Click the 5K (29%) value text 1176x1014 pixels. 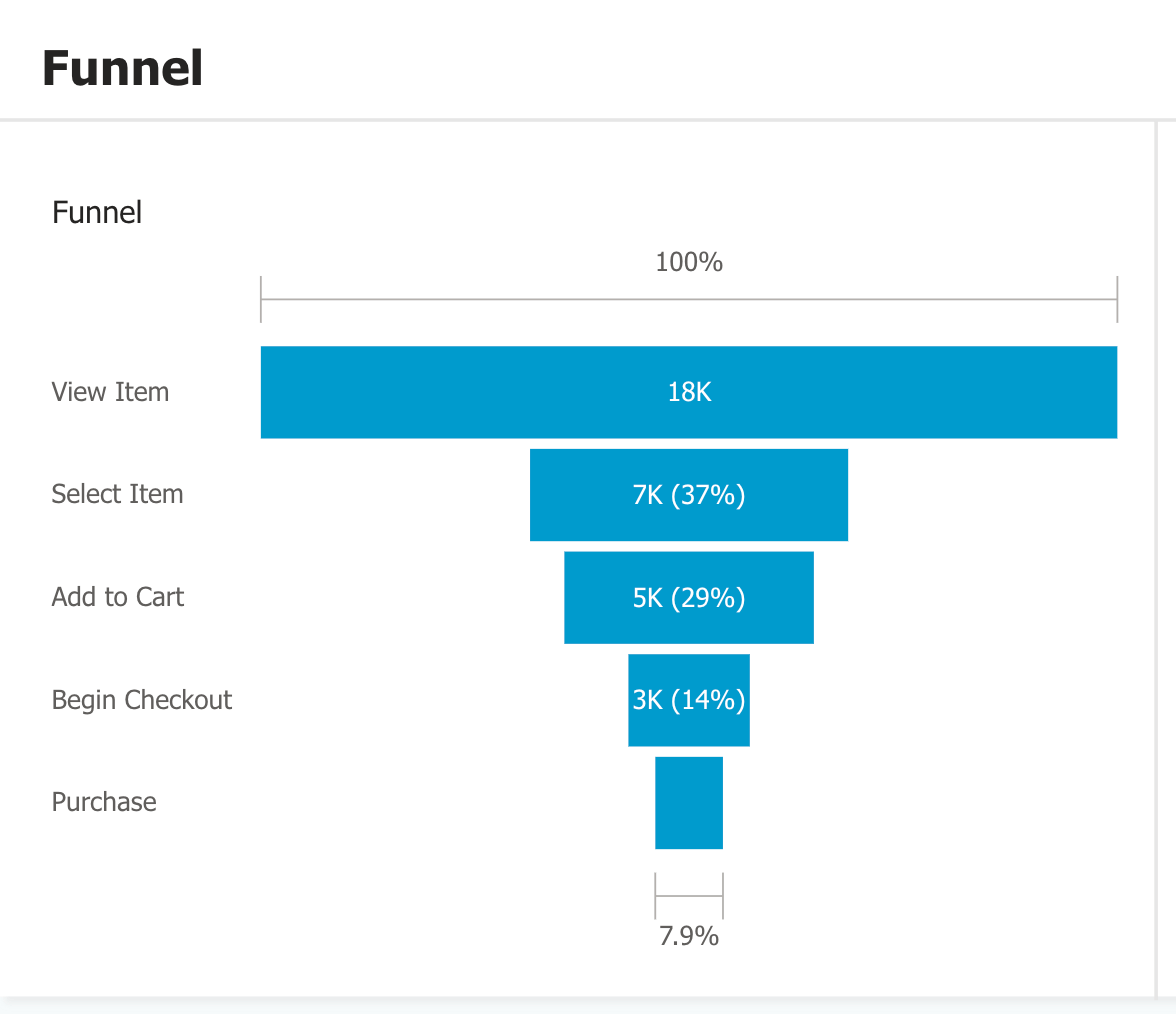pos(688,598)
